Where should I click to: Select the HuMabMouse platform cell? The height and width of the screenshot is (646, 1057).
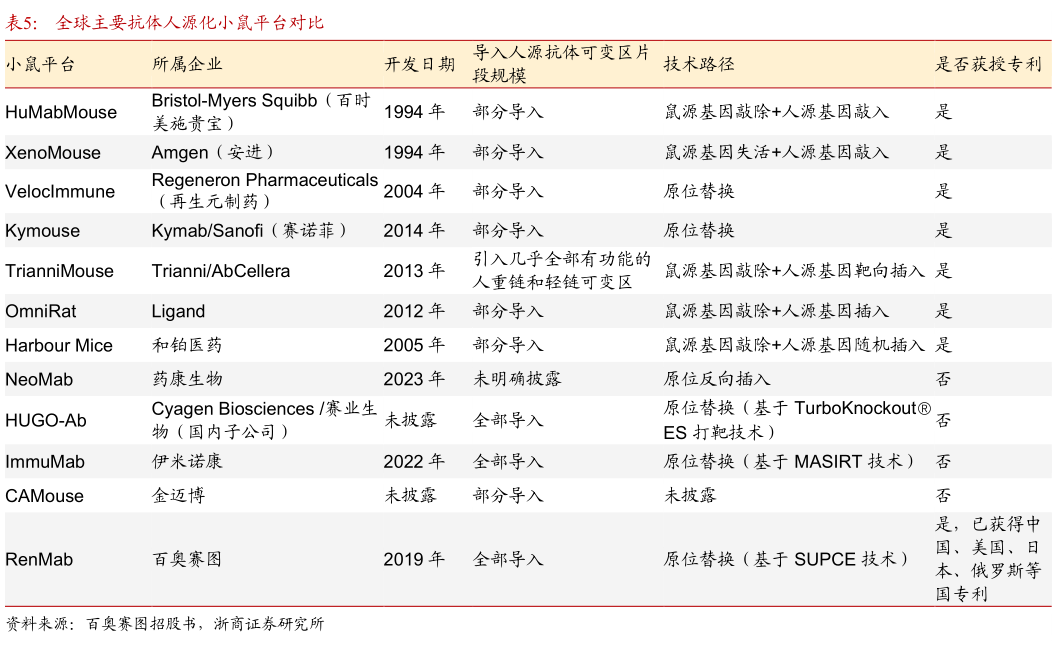61,112
